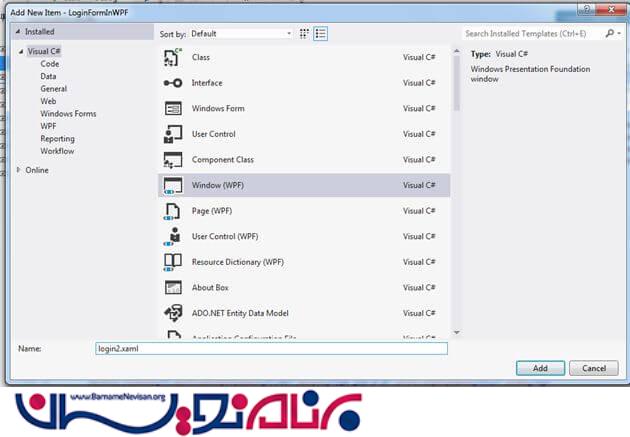Open the General category
This screenshot has width=630, height=437.
(x=53, y=89)
